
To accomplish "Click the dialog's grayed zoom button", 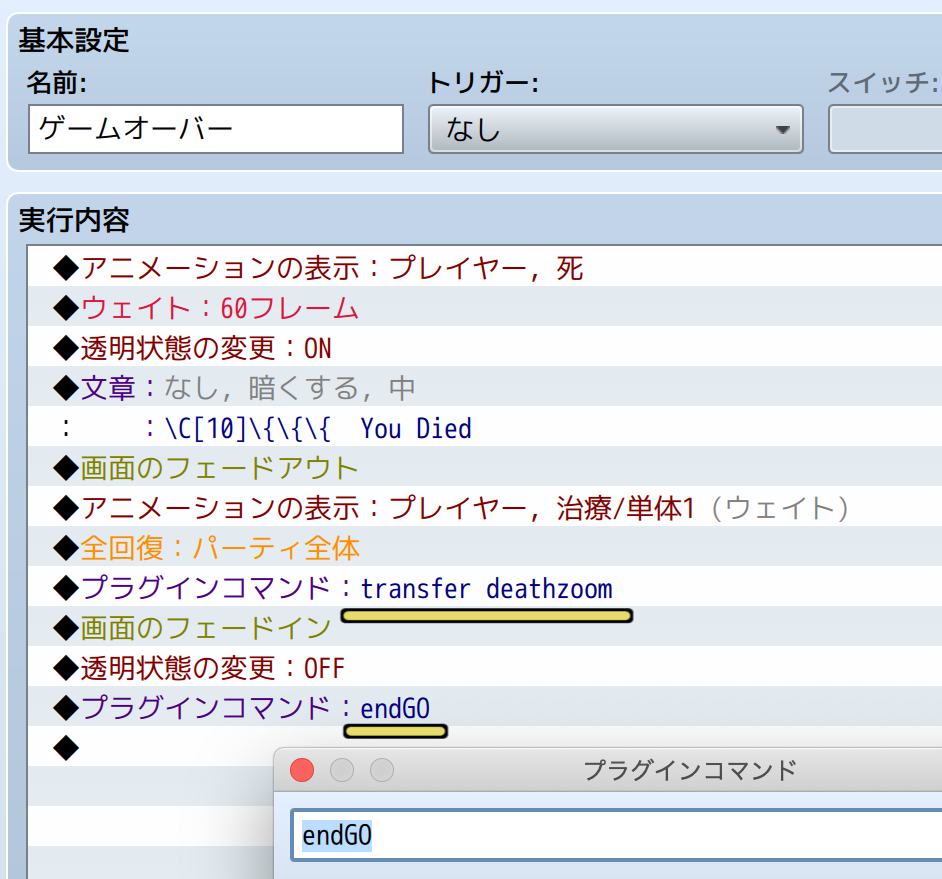I will coord(382,770).
